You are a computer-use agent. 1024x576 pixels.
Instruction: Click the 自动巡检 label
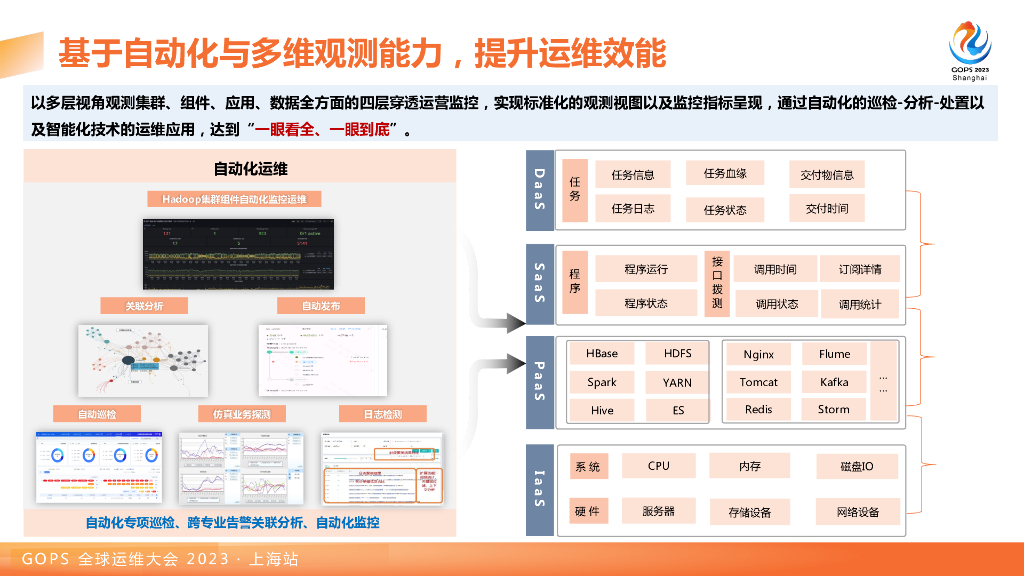[97, 414]
